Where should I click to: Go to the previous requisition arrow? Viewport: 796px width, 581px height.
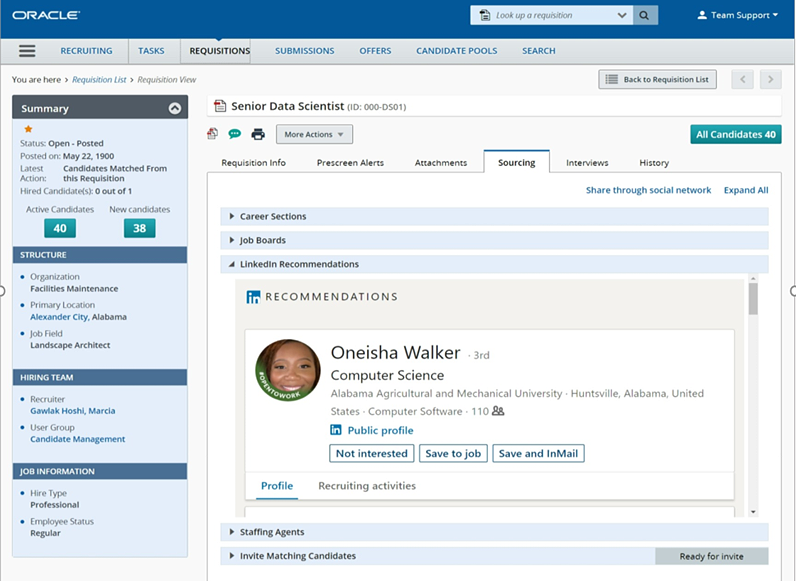coord(743,80)
